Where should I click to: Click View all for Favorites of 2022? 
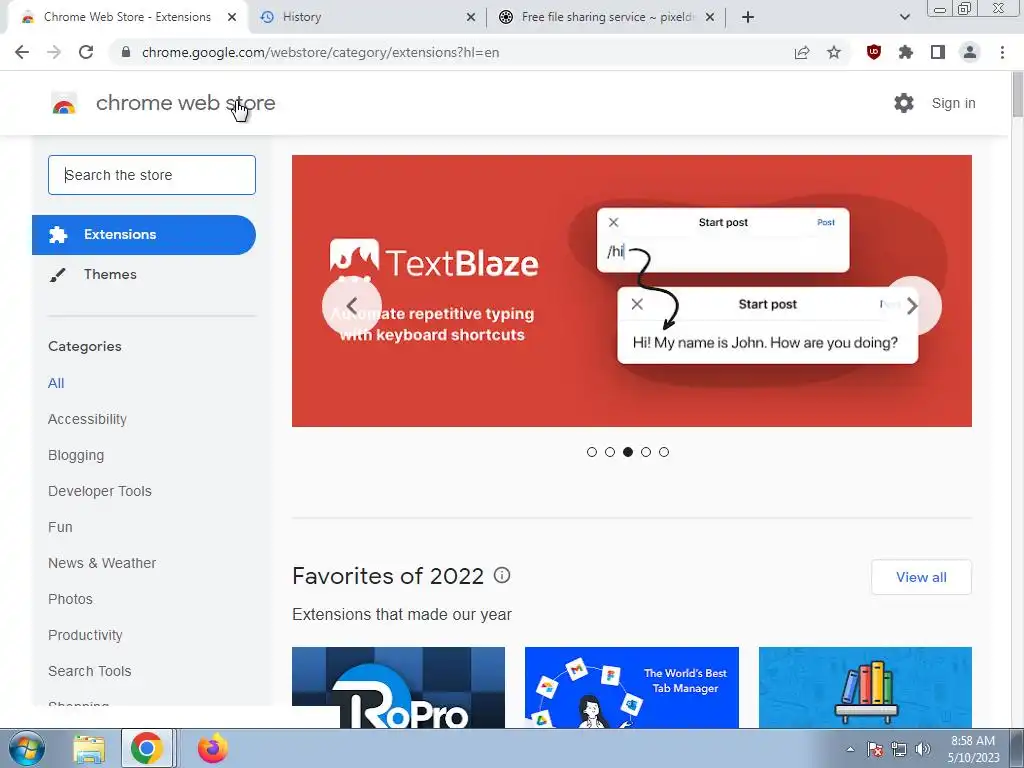pyautogui.click(x=921, y=577)
